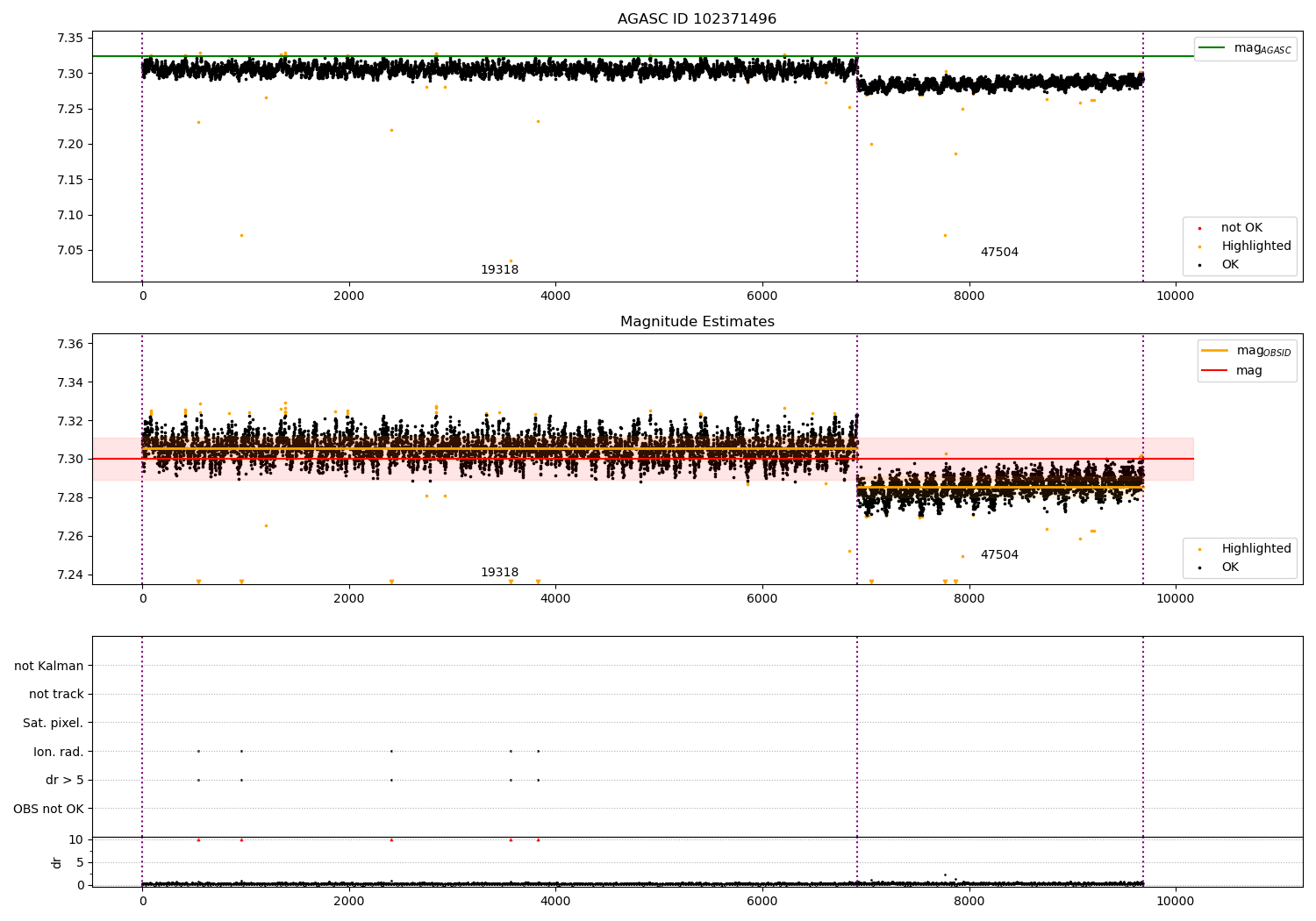Click the 7.24 tick label on middle plot
Image resolution: width=1316 pixels, height=921 pixels.
pyautogui.click(x=69, y=575)
